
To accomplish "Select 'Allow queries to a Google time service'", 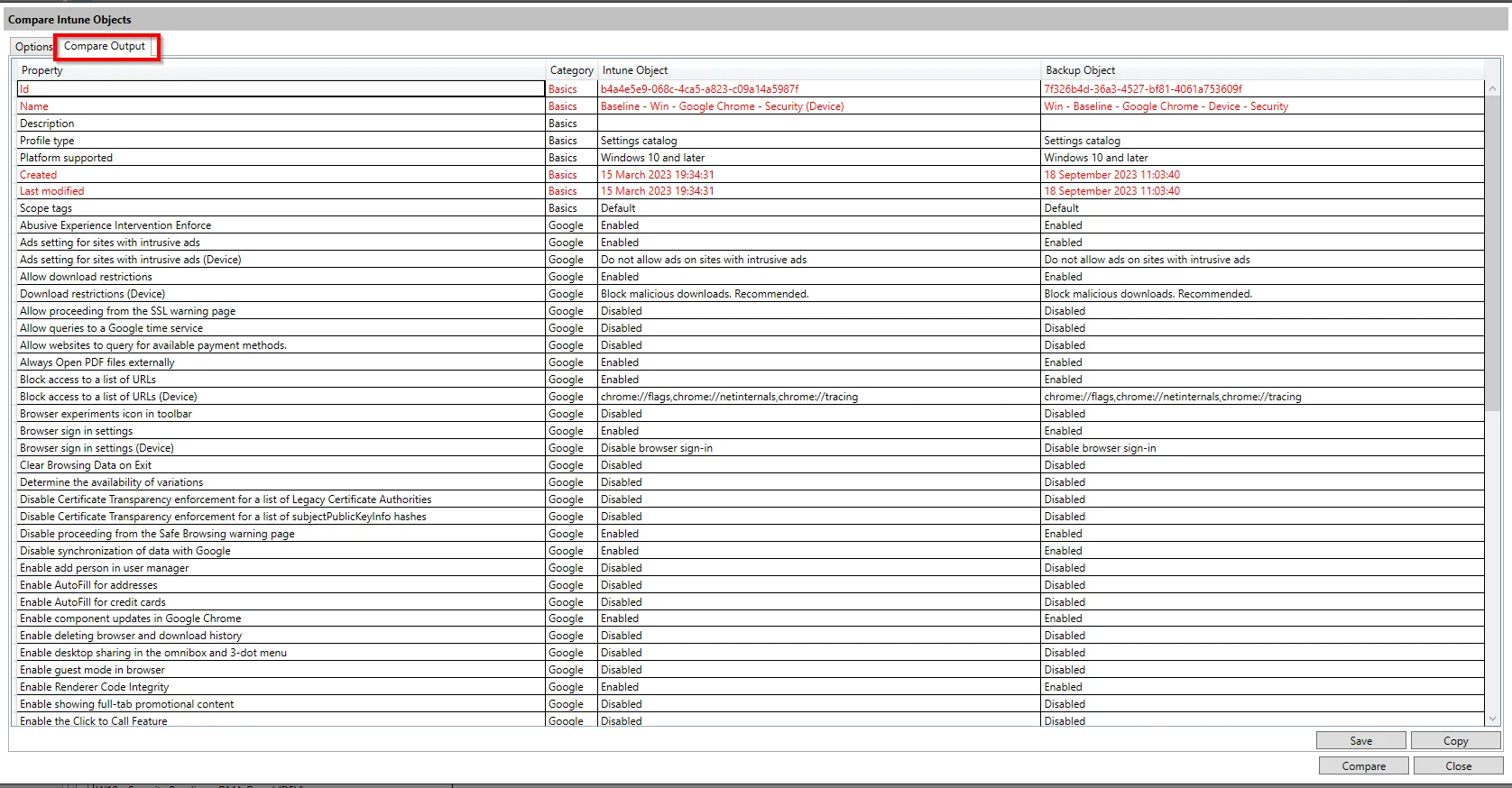I will point(112,328).
